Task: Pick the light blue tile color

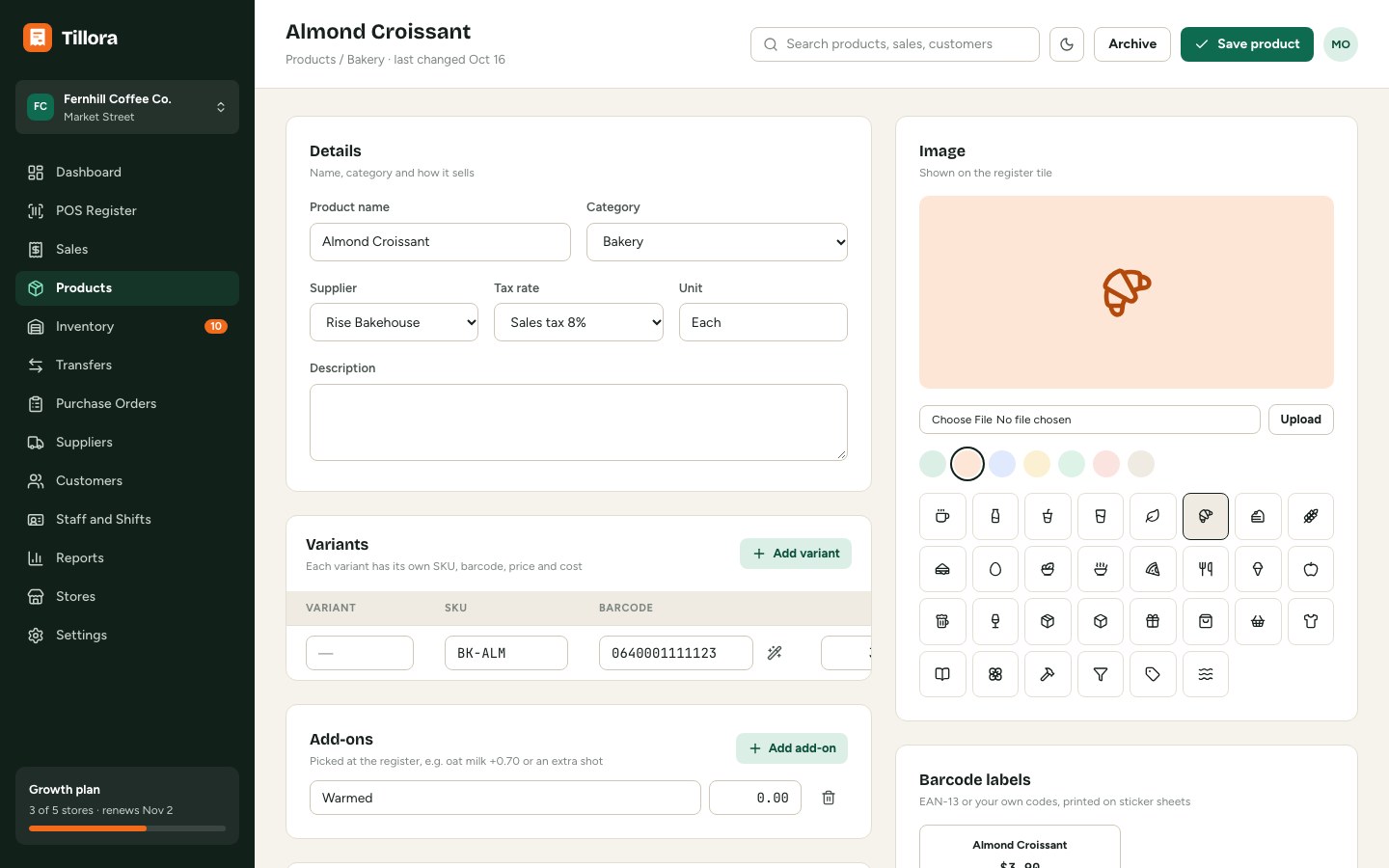Action: [x=1002, y=464]
